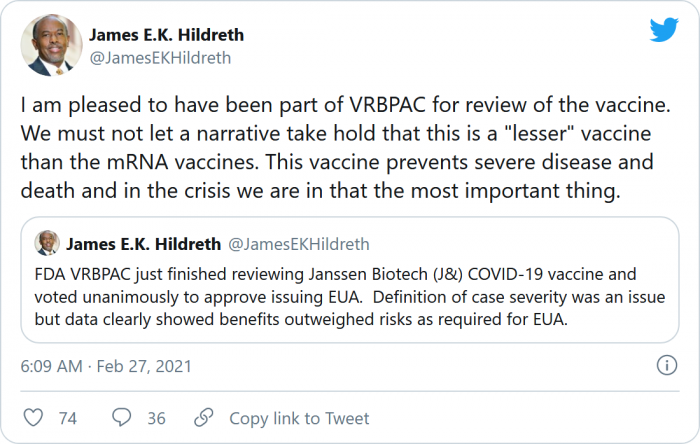Viewport: 700px width, 444px height.
Task: Click the 74 likes count
Action: point(68,418)
